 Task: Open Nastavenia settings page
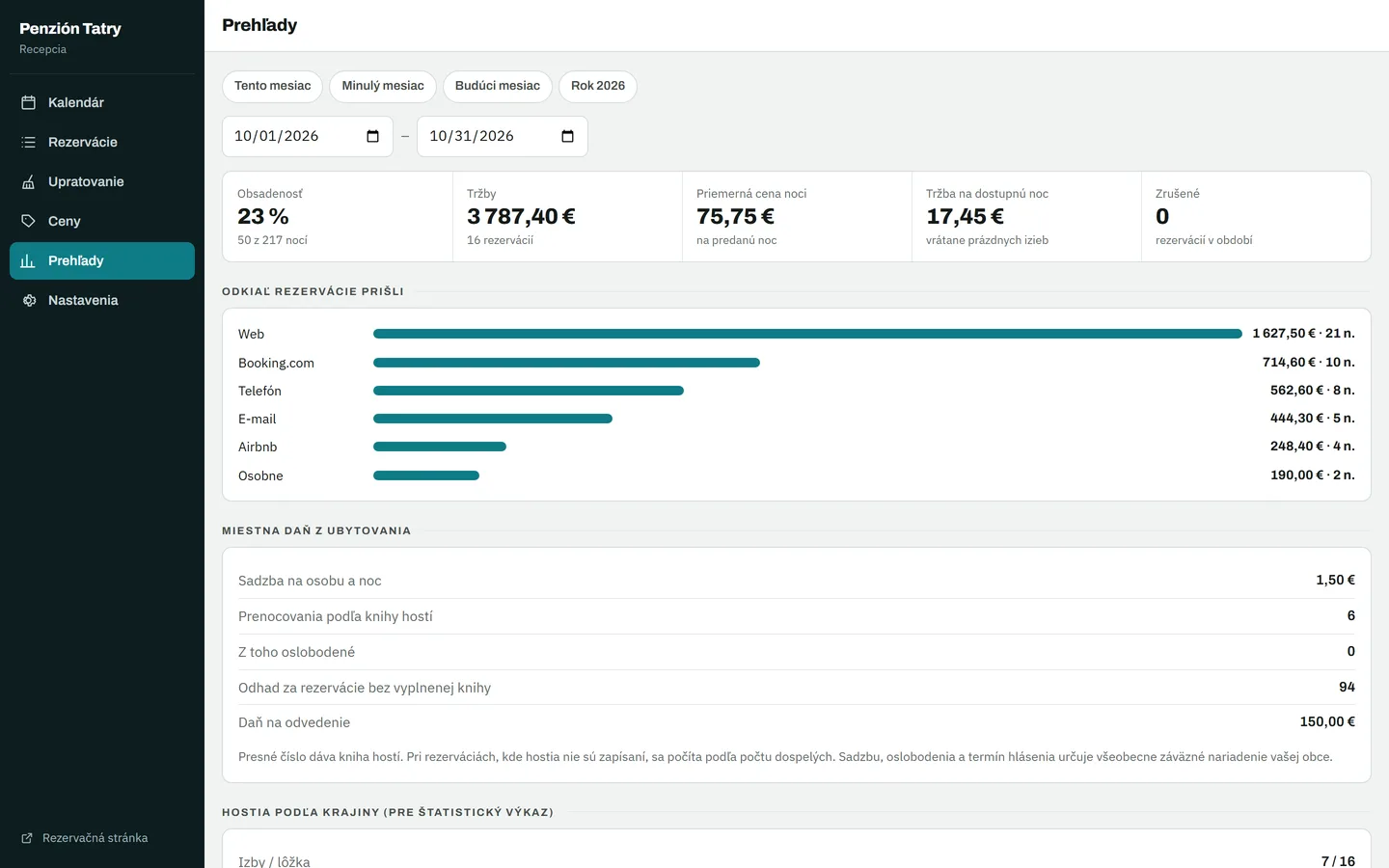pyautogui.click(x=102, y=300)
